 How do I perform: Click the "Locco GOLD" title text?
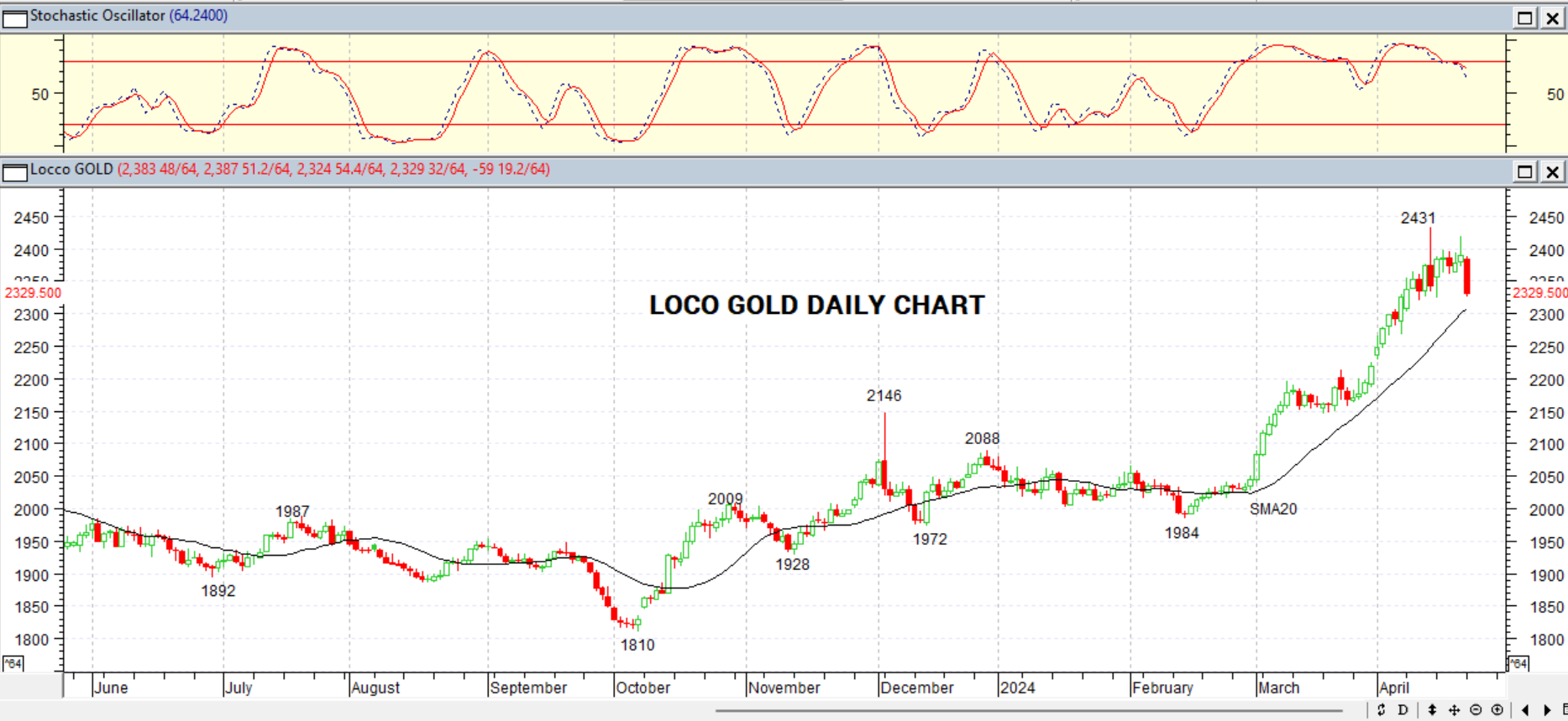[x=71, y=170]
